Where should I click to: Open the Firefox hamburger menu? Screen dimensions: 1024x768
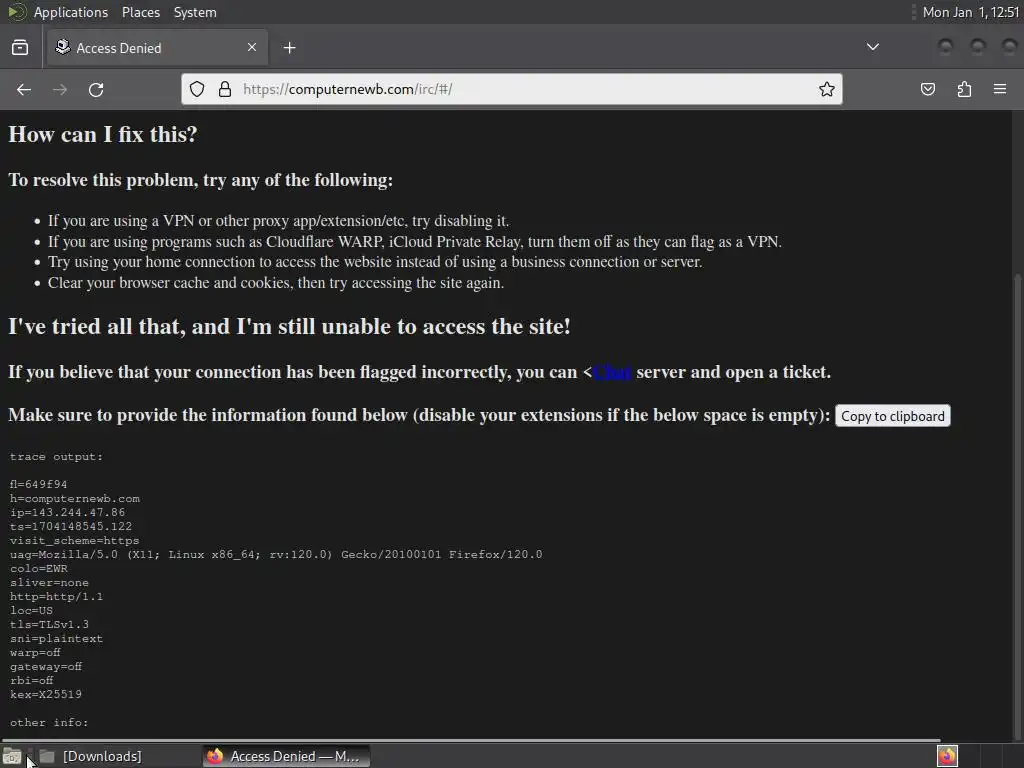1000,89
